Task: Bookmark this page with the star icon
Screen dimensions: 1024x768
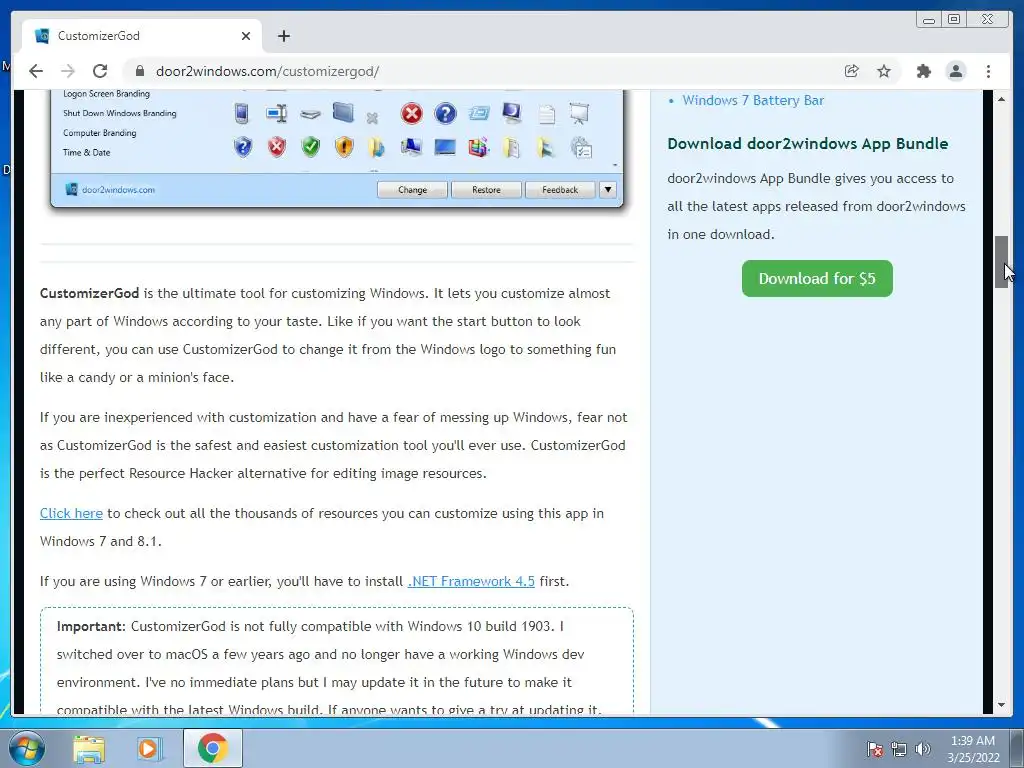Action: 884,71
